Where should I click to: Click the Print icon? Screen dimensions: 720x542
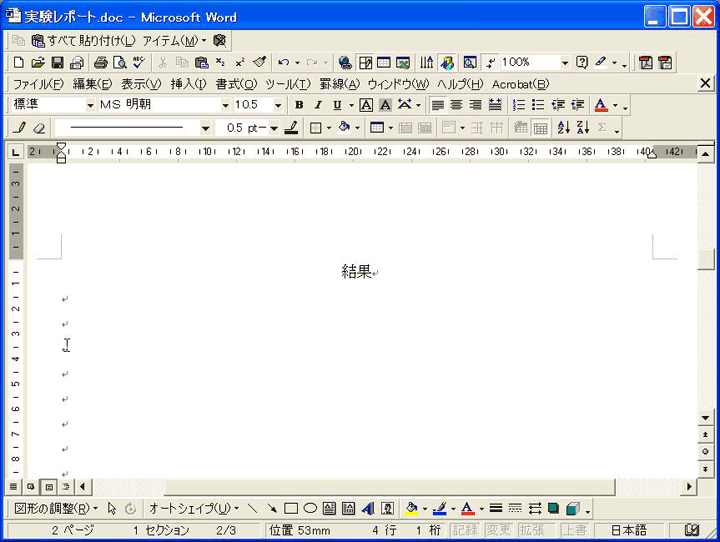(100, 62)
